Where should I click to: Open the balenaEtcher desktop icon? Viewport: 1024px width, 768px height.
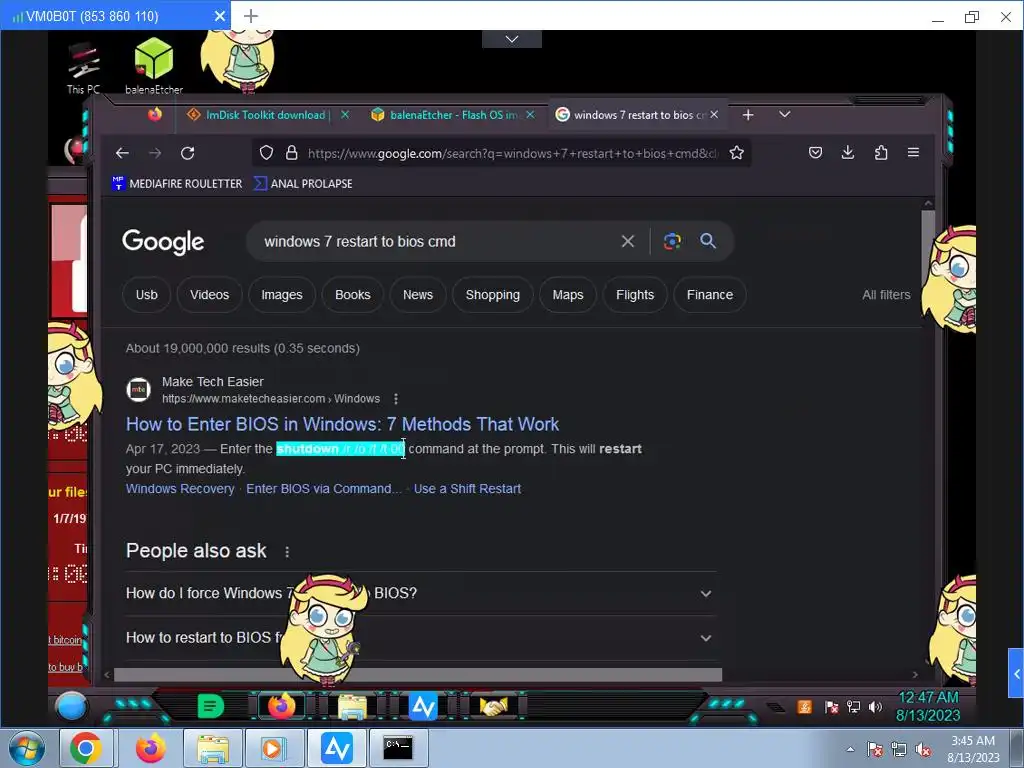point(153,65)
